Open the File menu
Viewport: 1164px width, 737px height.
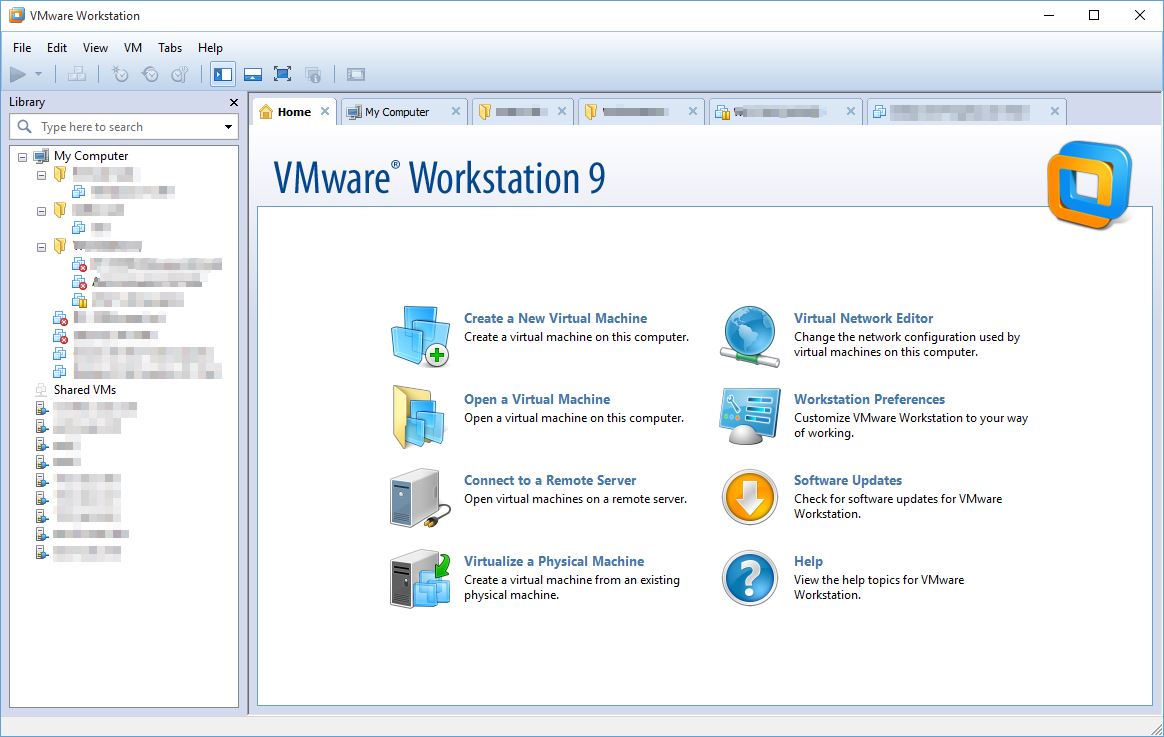coord(22,48)
